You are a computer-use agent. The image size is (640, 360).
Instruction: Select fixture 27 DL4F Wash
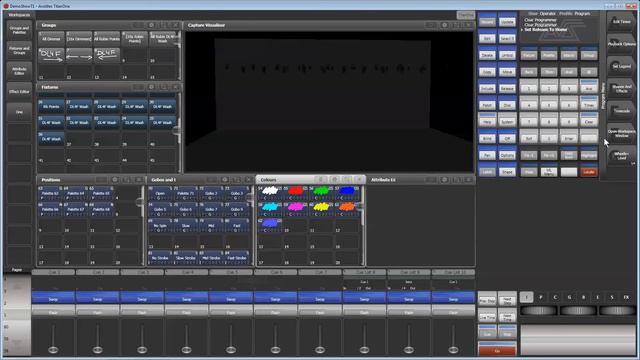[x=79, y=106]
